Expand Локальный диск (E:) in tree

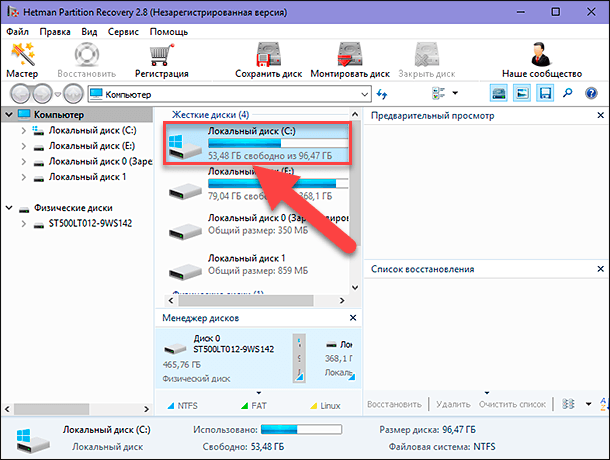(24, 146)
